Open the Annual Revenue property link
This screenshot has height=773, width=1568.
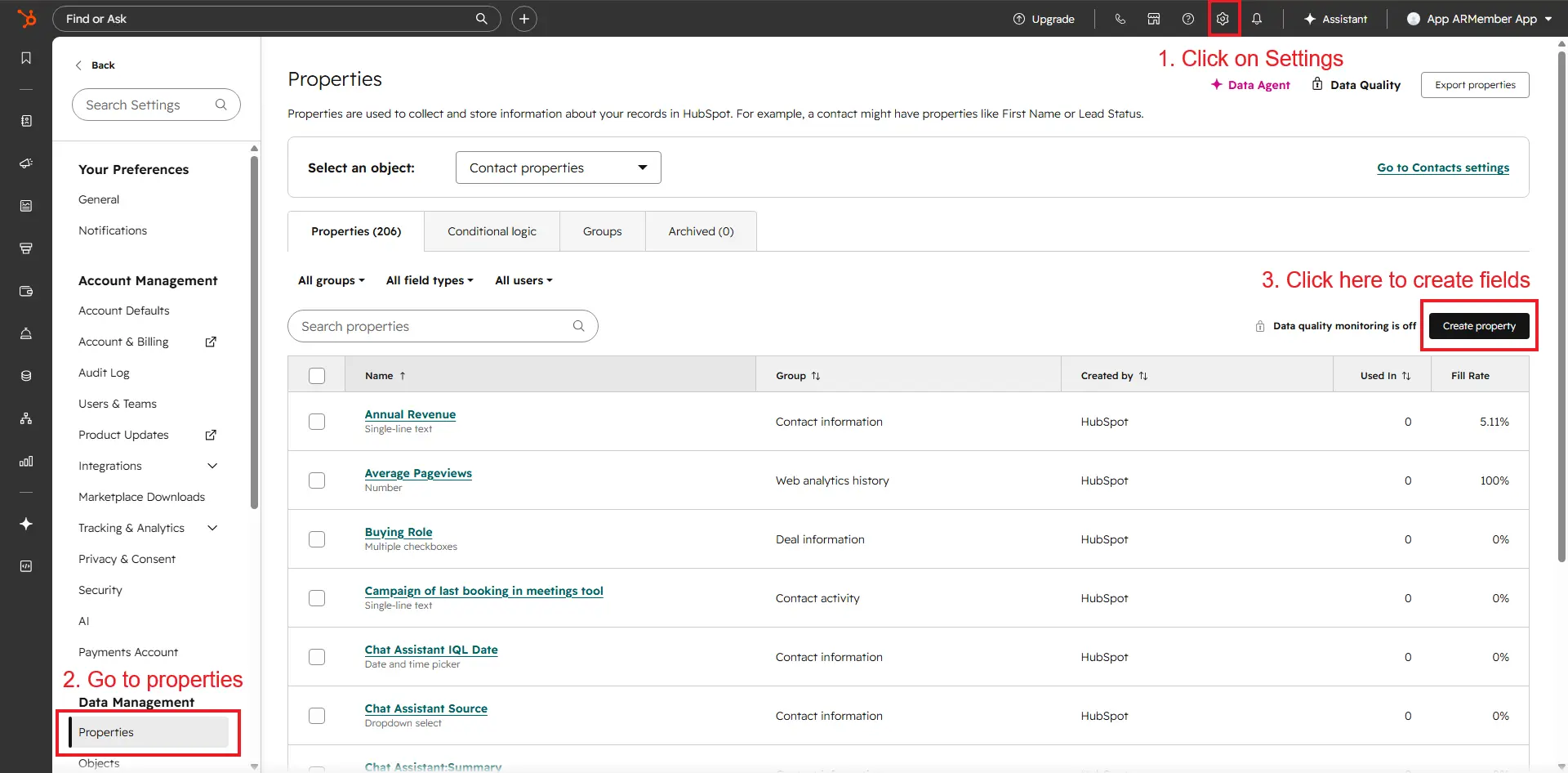coord(410,414)
